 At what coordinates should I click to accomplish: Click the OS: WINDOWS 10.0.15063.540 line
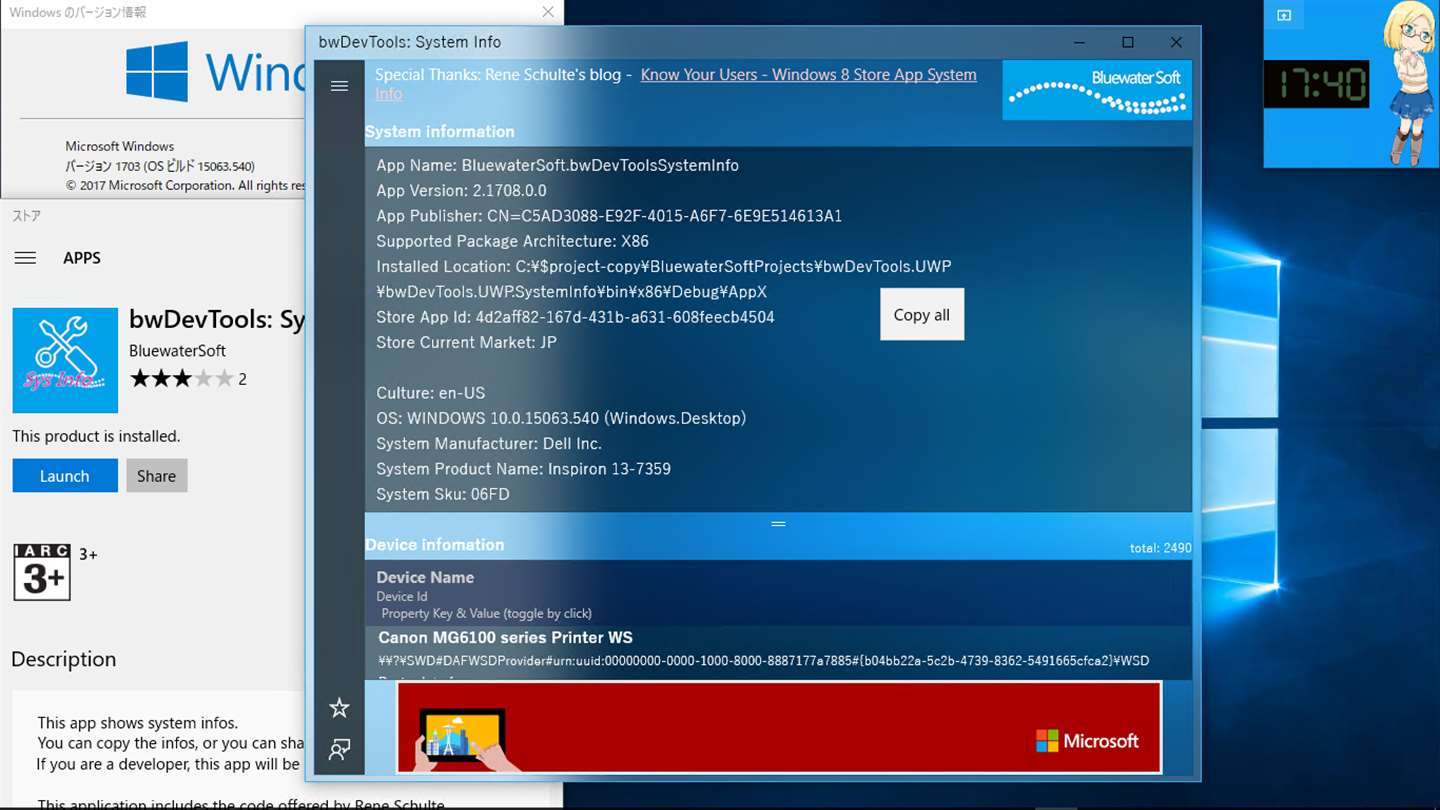(561, 418)
